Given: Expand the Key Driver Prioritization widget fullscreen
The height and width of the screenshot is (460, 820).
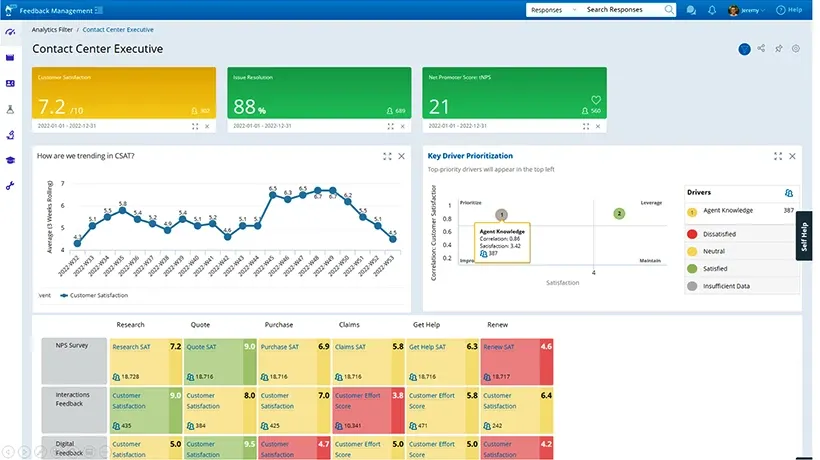Looking at the screenshot, I should [x=778, y=156].
